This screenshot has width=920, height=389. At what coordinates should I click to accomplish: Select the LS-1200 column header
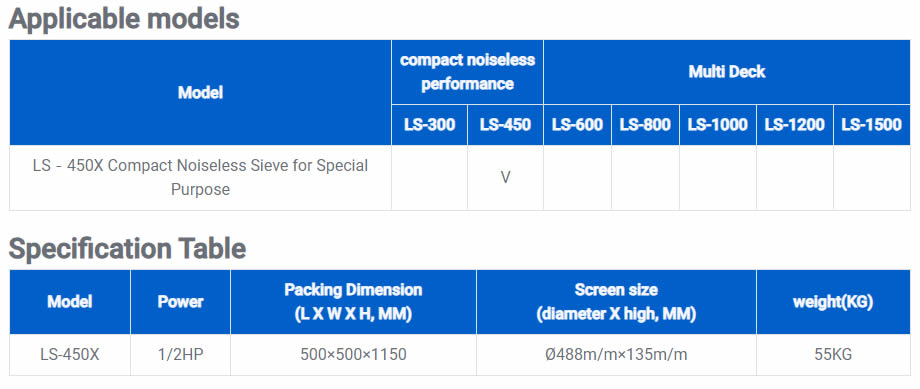795,125
